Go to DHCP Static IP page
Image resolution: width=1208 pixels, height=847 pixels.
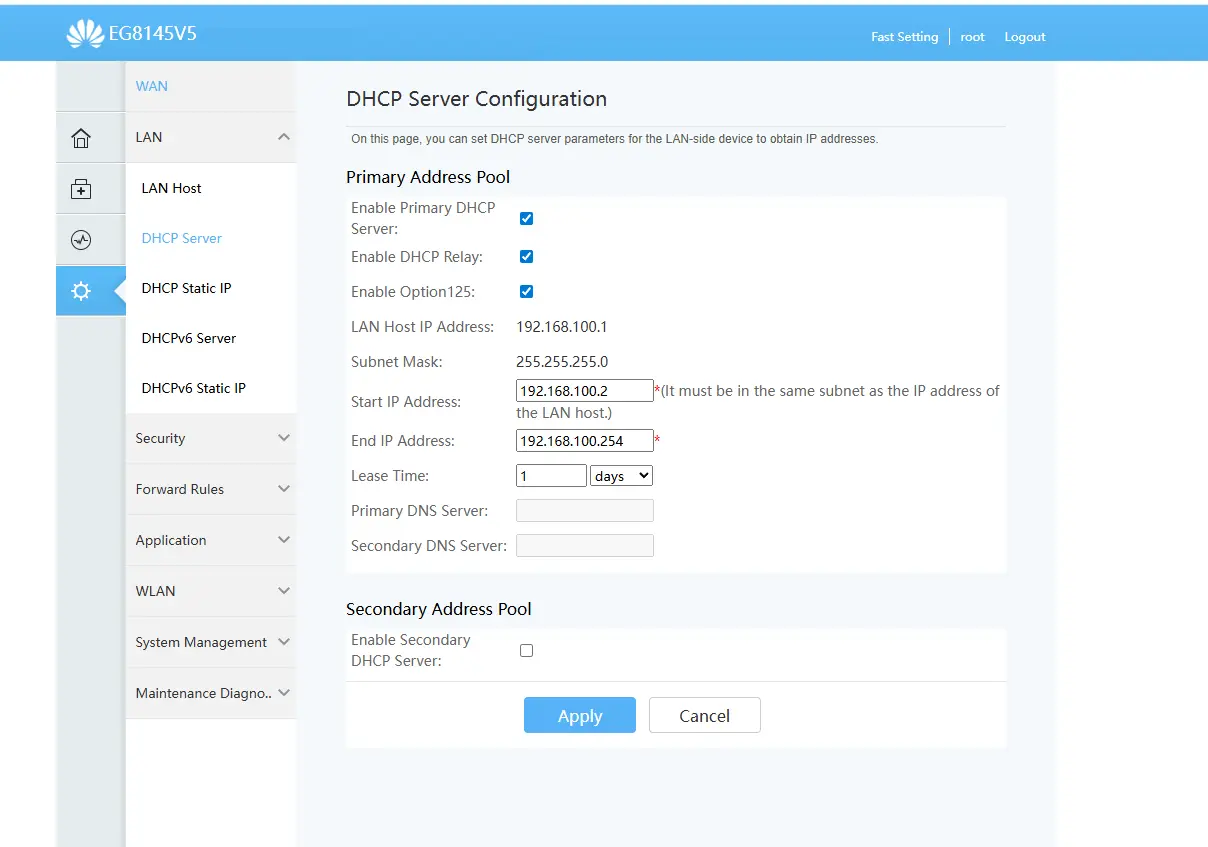186,288
